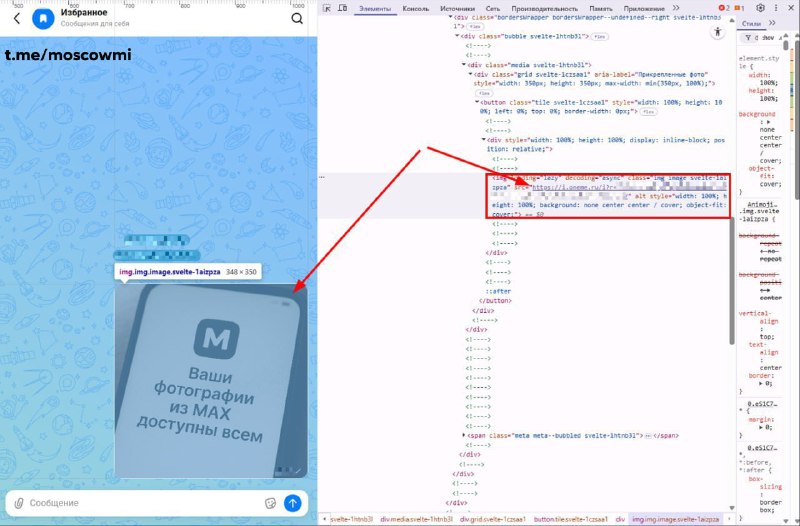
Task: Click the img src URL link
Action: tap(570, 186)
